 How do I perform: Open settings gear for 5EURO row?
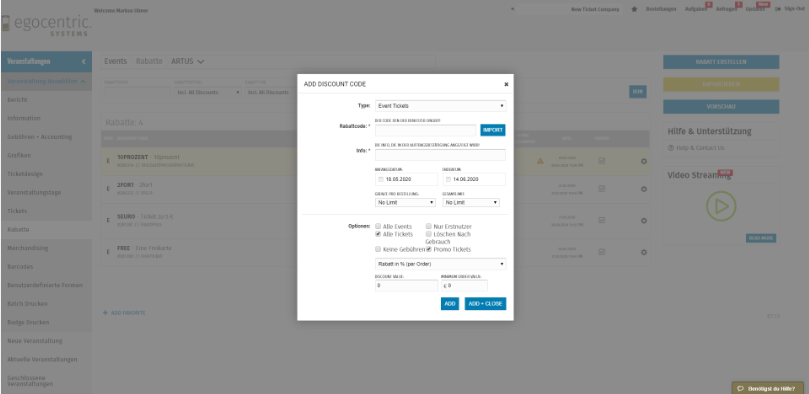pyautogui.click(x=643, y=221)
